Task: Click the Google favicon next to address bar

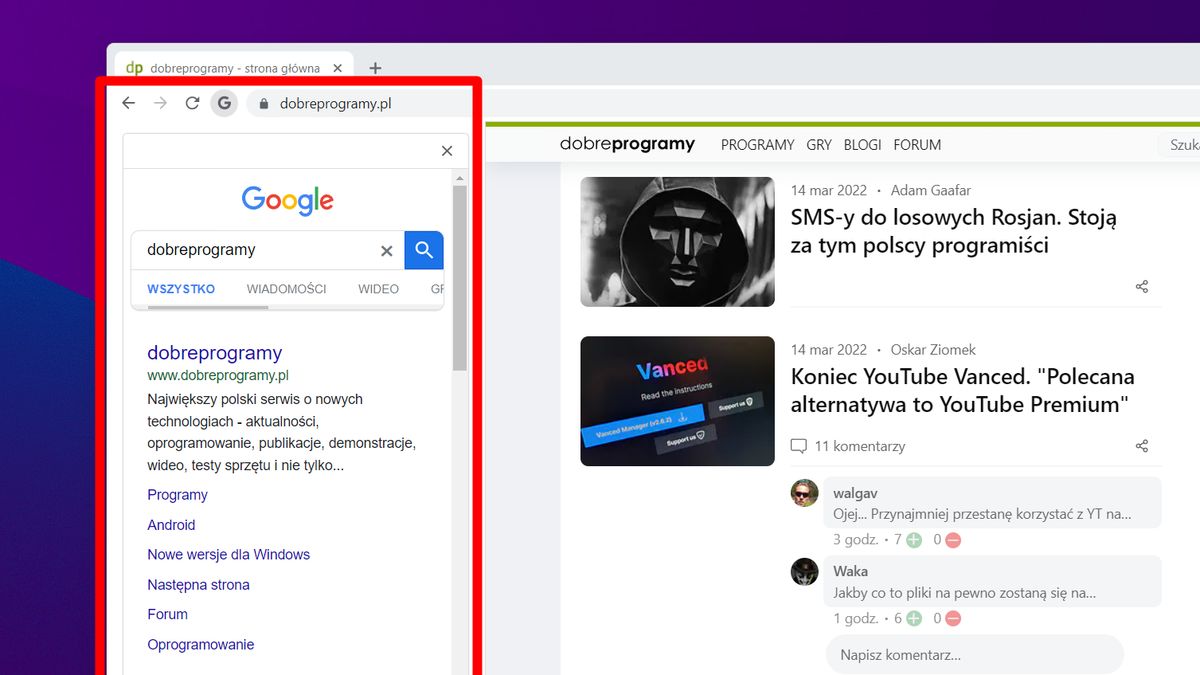Action: 224,103
